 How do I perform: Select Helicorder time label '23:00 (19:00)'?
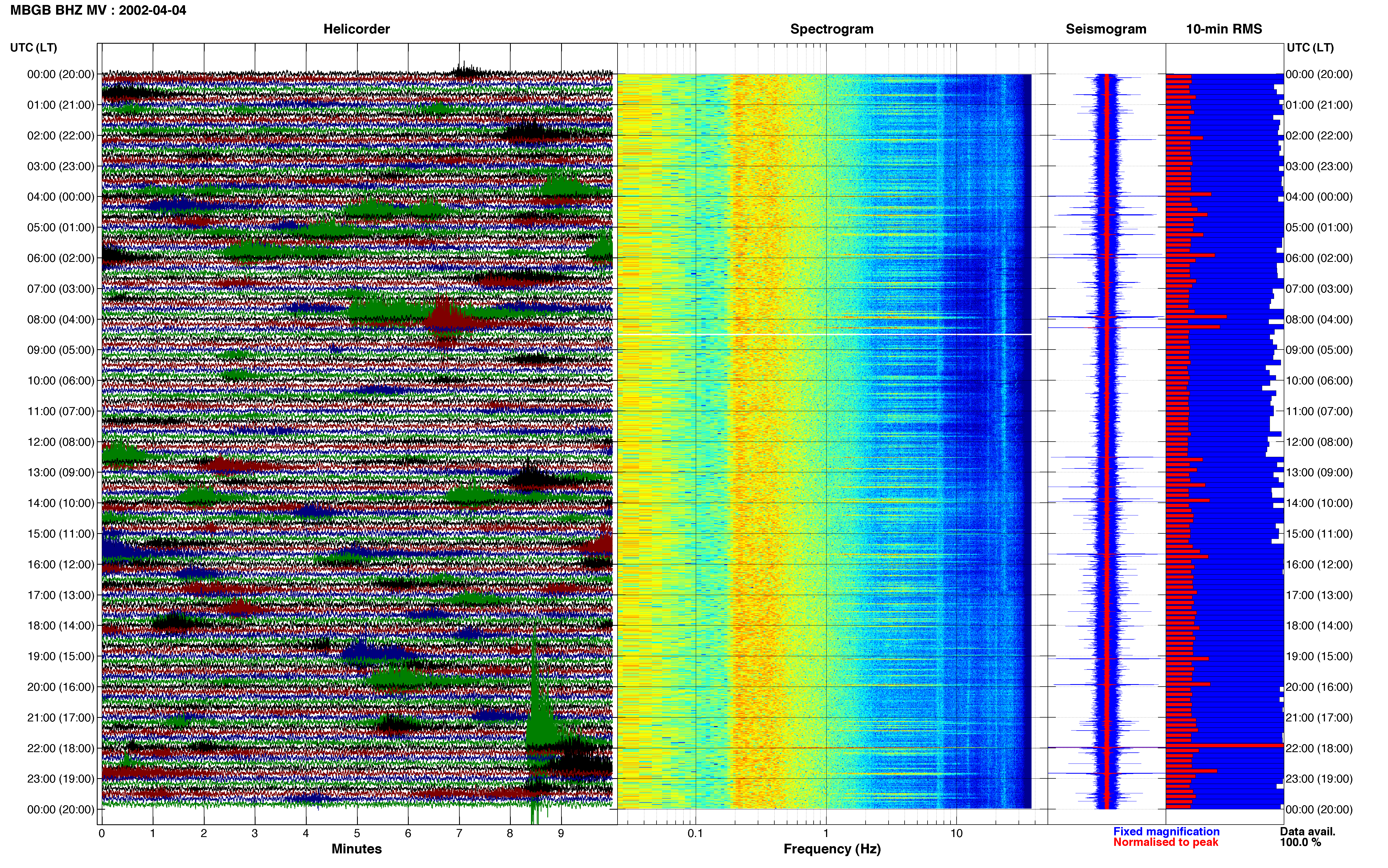coord(61,778)
